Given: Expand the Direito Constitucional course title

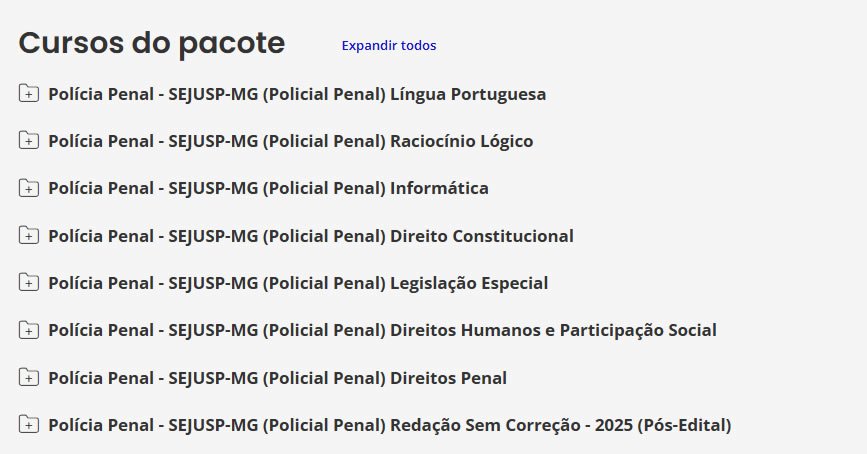Looking at the screenshot, I should (x=311, y=236).
